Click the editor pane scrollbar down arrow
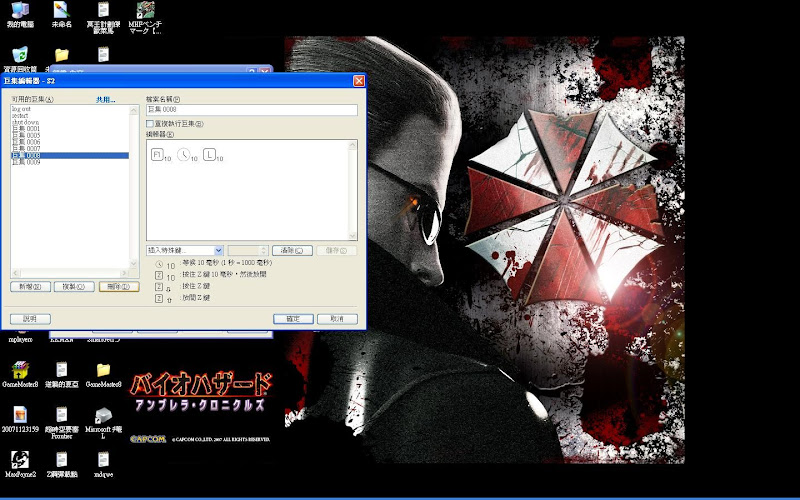This screenshot has height=500, width=800. pos(352,235)
